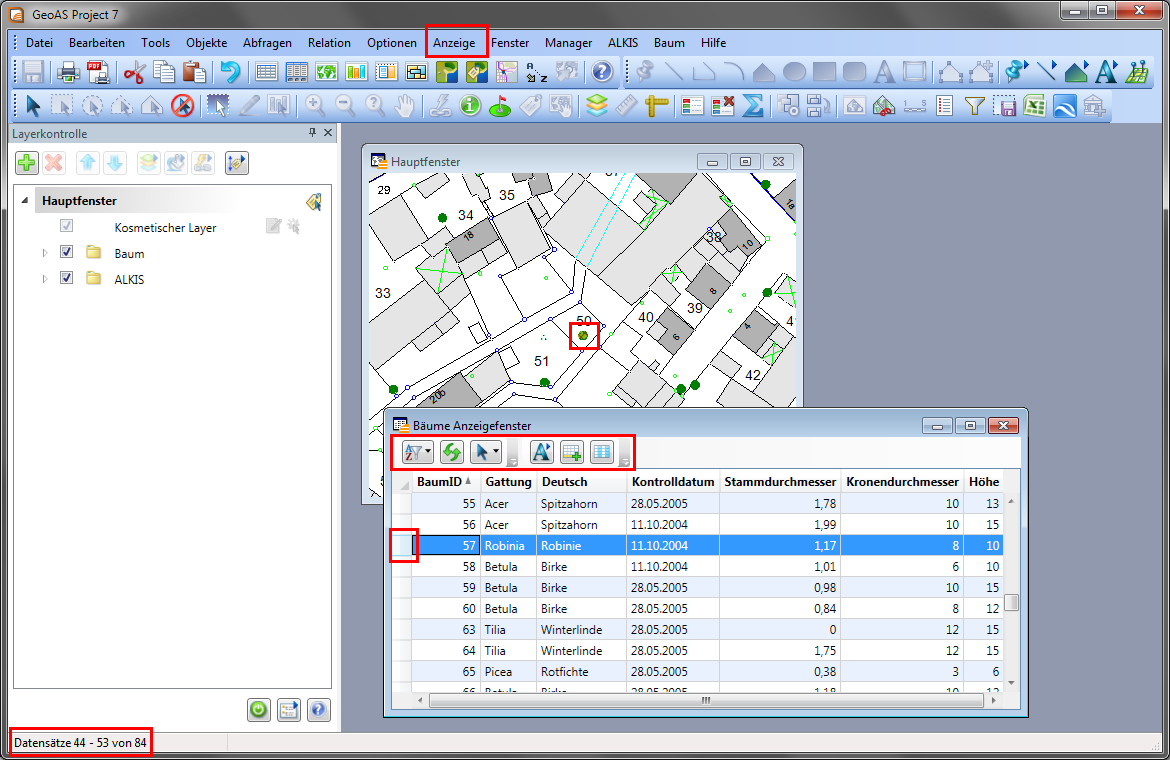Click the layer tag-order icon in Layerkontrolle toolbar
Viewport: 1170px width, 760px height.
click(x=237, y=163)
